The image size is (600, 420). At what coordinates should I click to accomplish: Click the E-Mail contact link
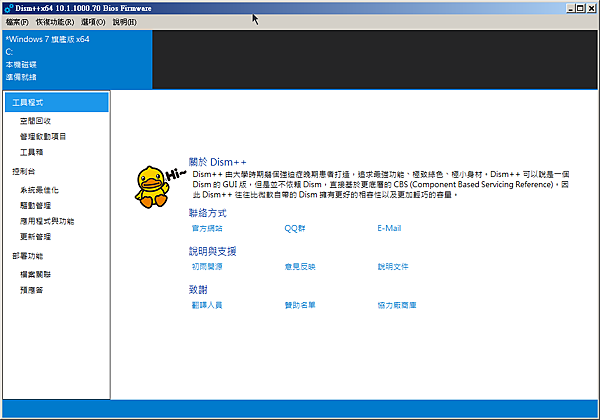[x=389, y=228]
